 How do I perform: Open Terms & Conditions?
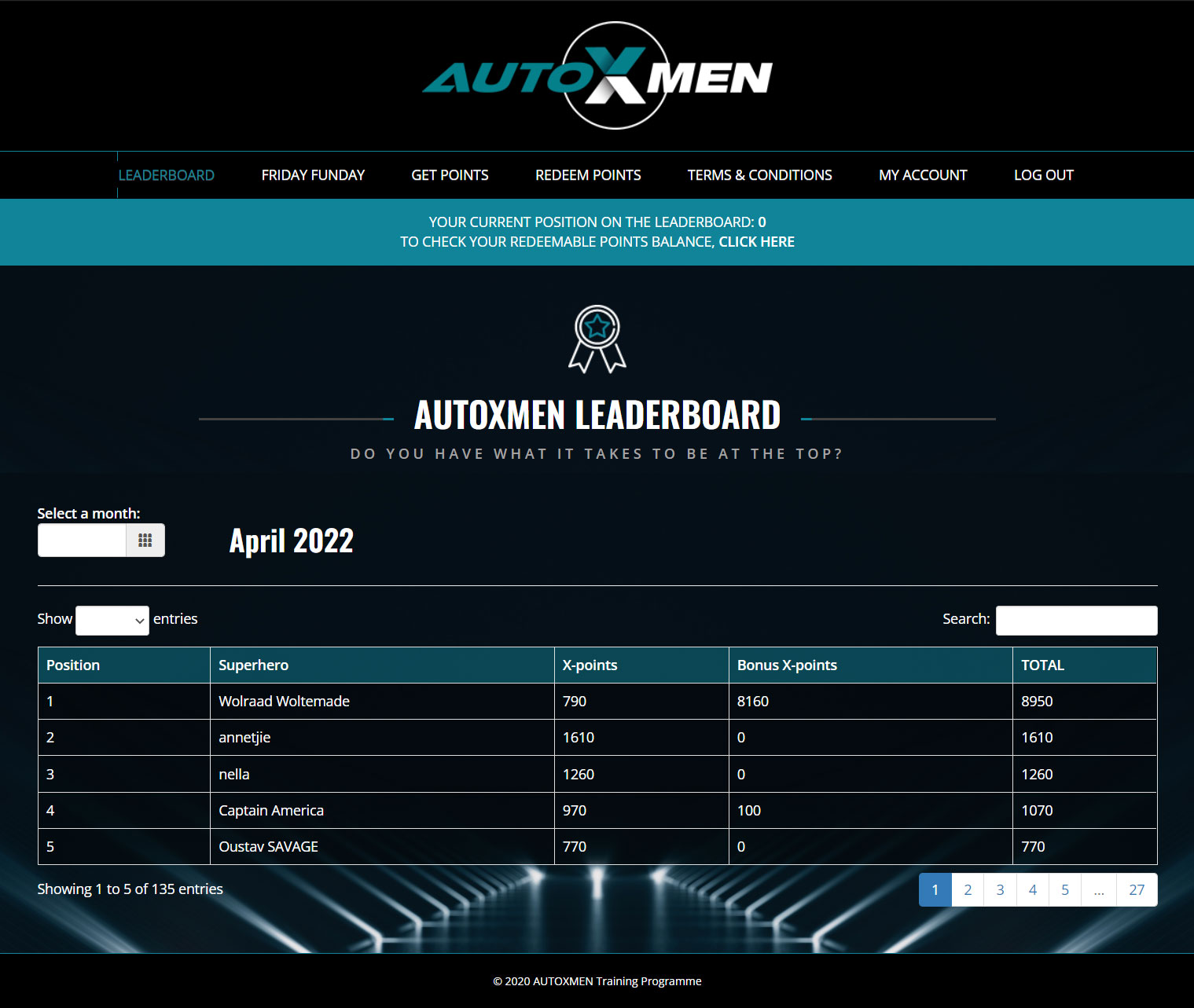coord(759,175)
